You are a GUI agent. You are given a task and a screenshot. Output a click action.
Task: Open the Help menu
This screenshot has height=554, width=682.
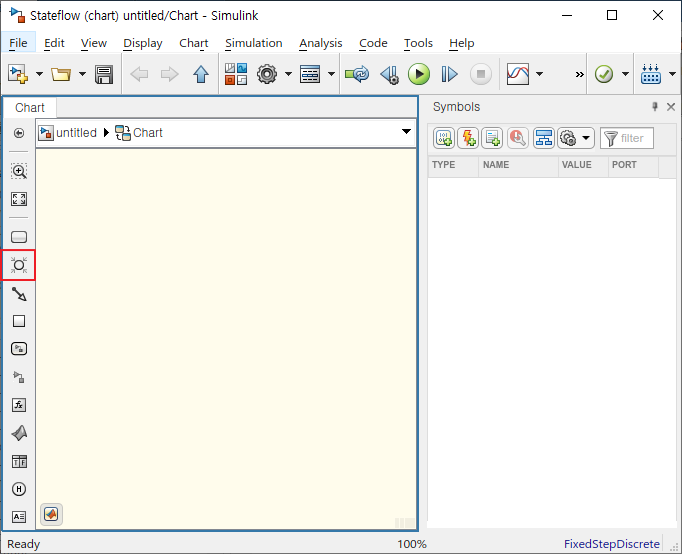click(461, 43)
